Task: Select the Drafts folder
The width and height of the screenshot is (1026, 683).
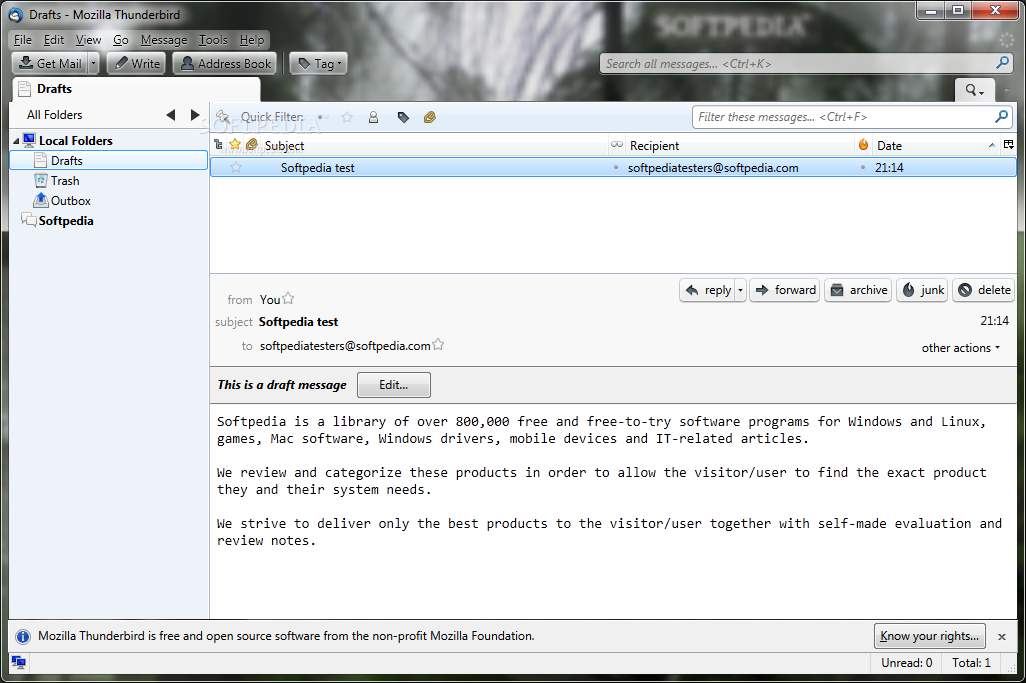Action: click(109, 160)
